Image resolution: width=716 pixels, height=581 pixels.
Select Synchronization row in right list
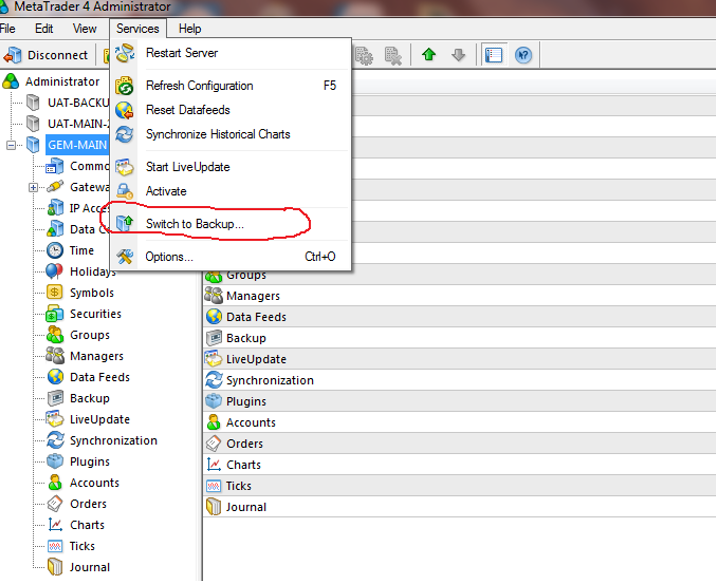[x=459, y=380]
